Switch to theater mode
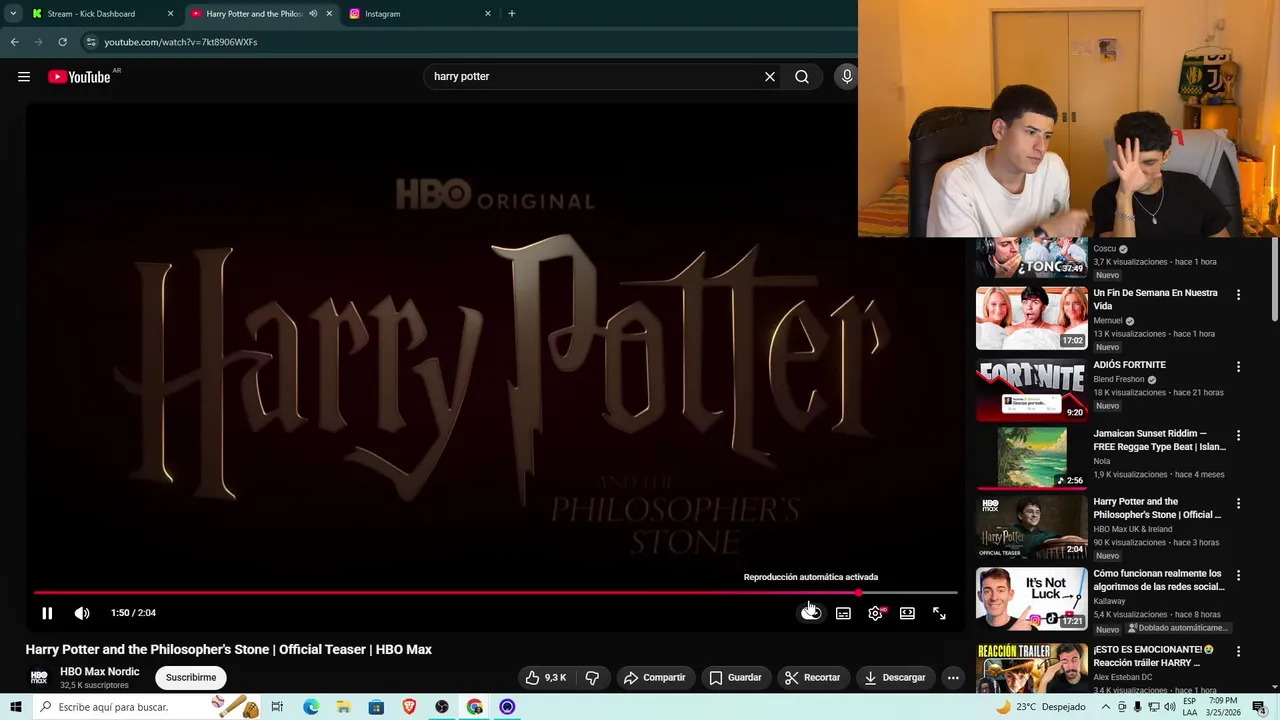This screenshot has width=1280, height=720. click(907, 613)
